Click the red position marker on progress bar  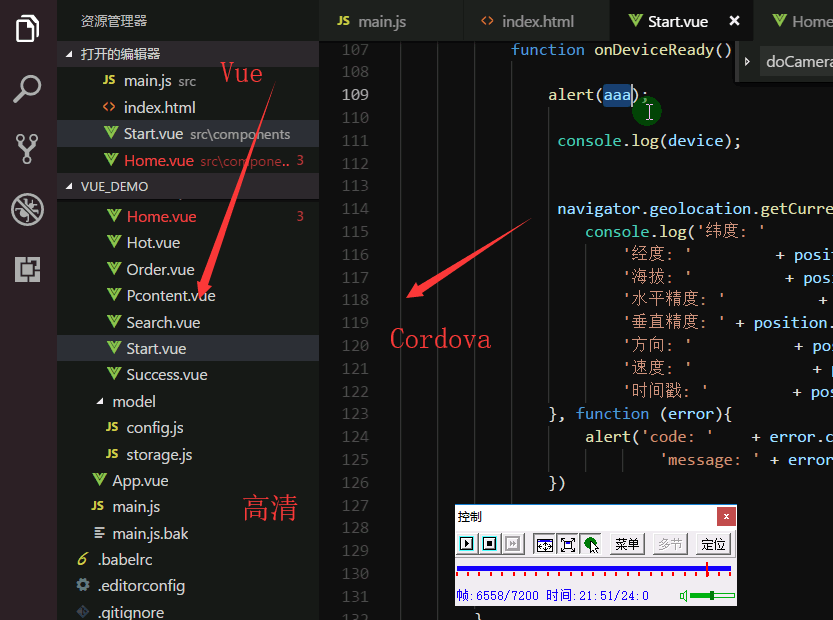(x=707, y=569)
